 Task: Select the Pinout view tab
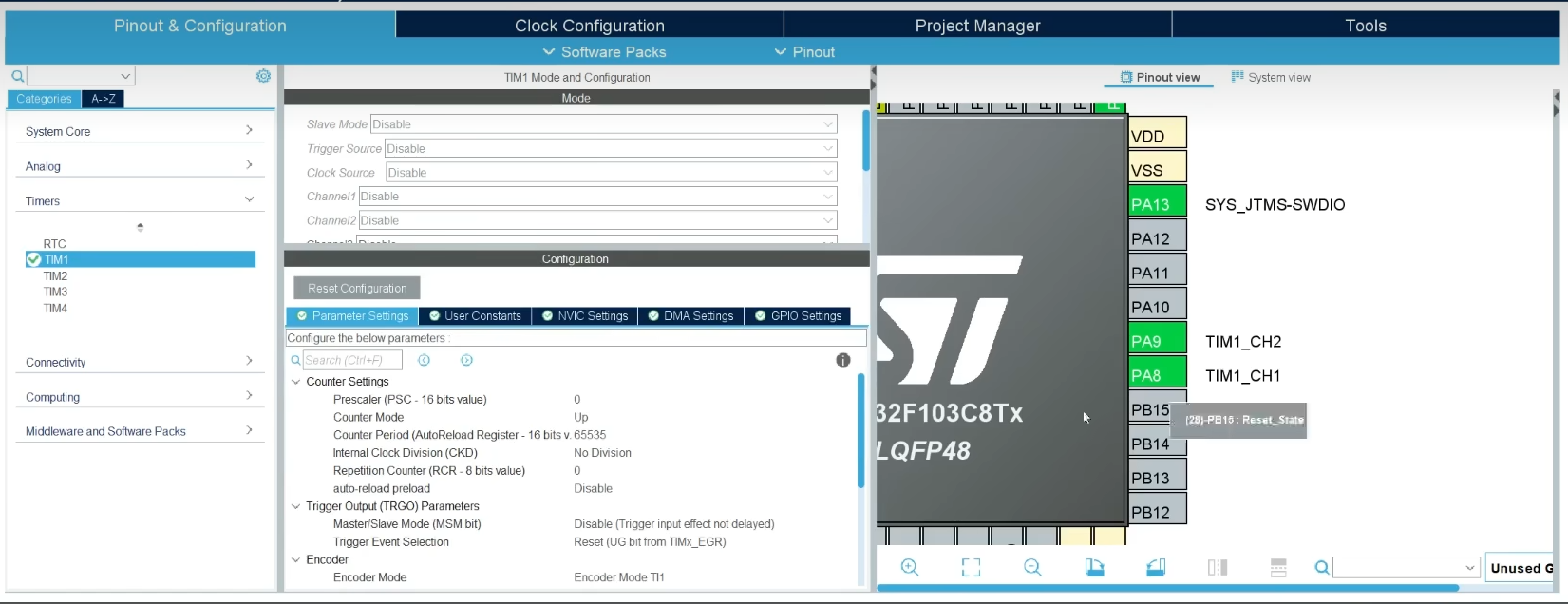coord(1160,77)
